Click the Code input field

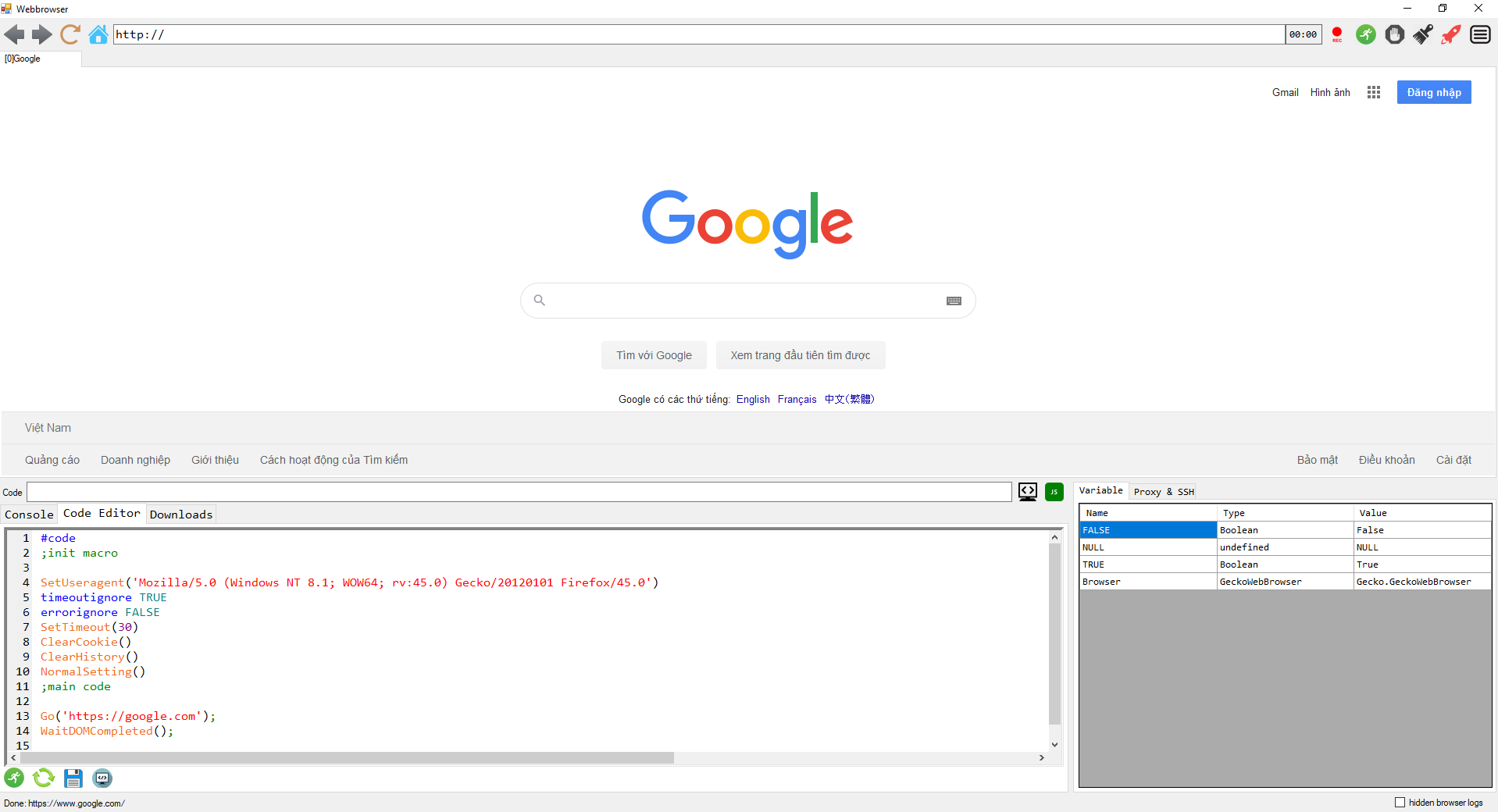click(519, 492)
